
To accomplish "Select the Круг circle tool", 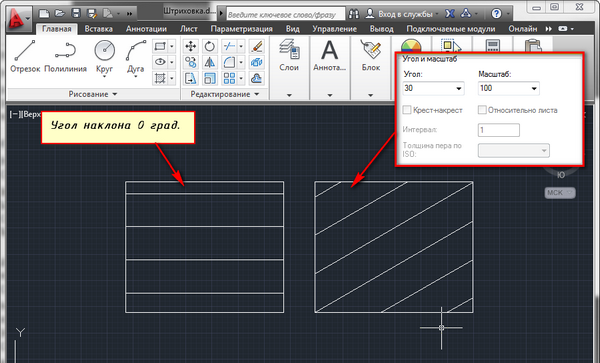I will click(104, 57).
